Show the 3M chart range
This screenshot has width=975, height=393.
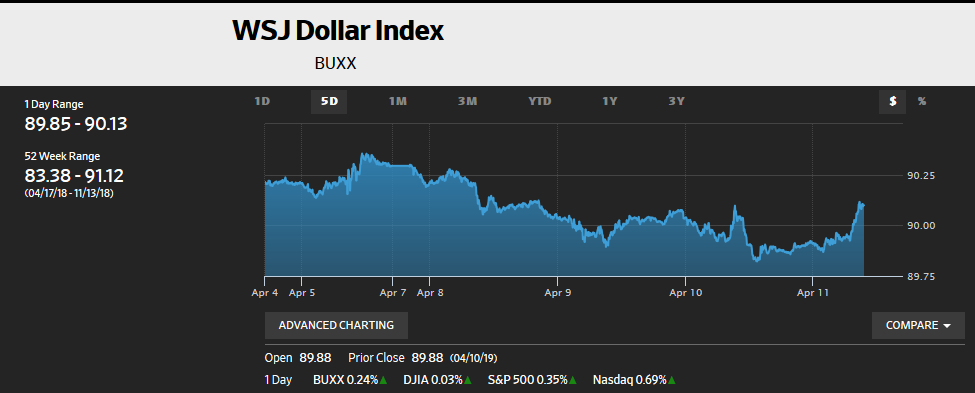(x=467, y=101)
